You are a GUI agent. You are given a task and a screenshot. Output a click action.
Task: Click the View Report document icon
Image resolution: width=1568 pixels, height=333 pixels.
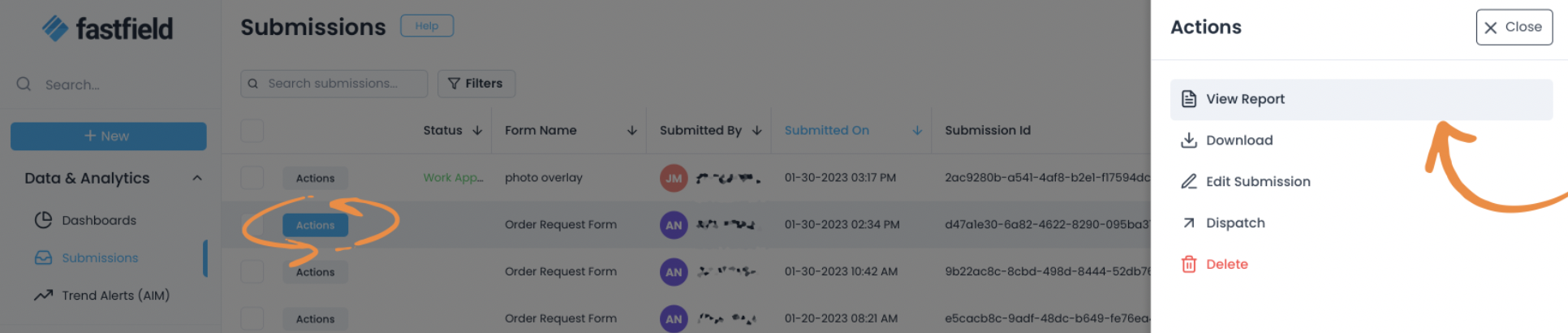click(1189, 99)
